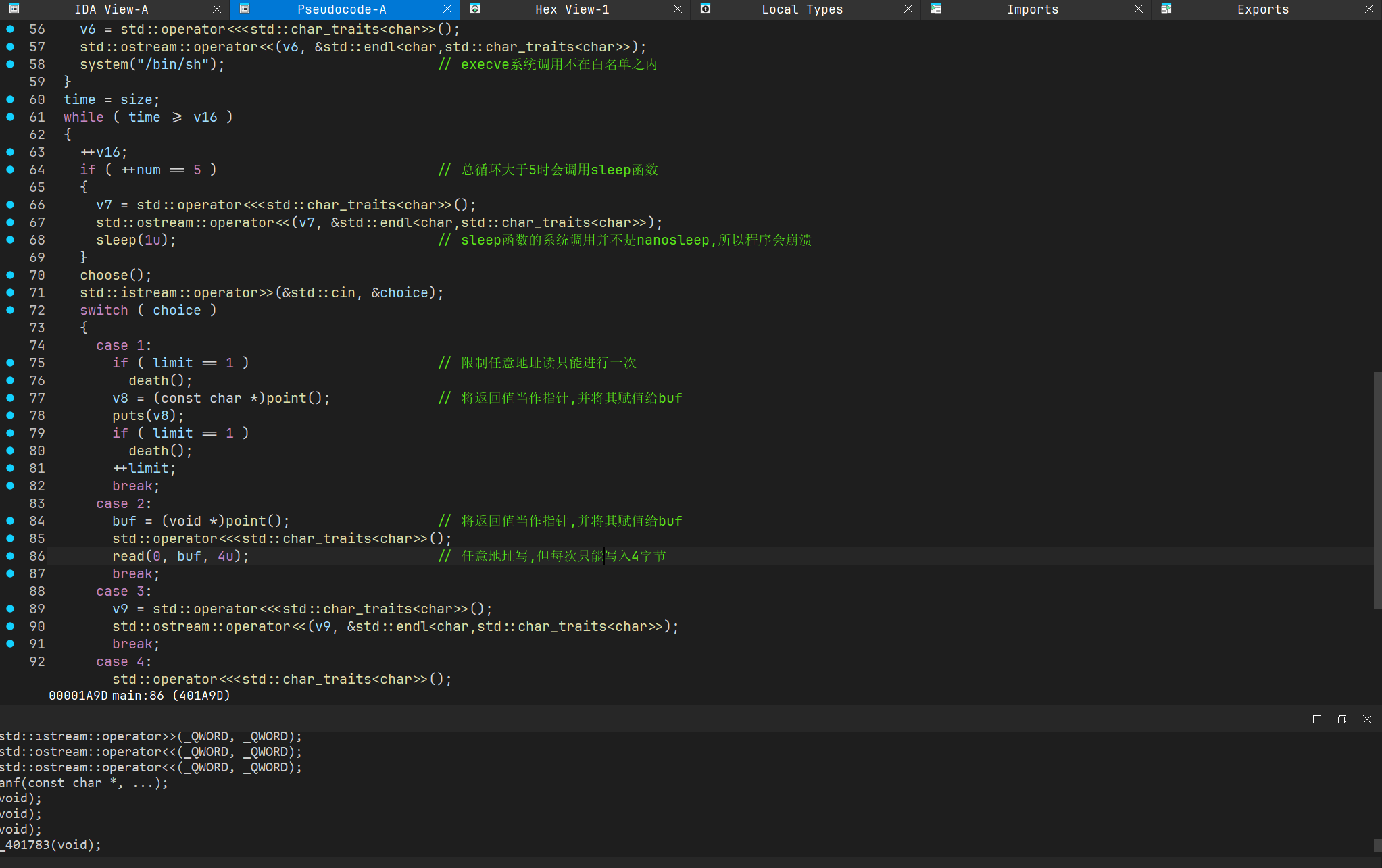The height and width of the screenshot is (868, 1382).
Task: Click the system("/bin/sh") call
Action: coord(152,64)
